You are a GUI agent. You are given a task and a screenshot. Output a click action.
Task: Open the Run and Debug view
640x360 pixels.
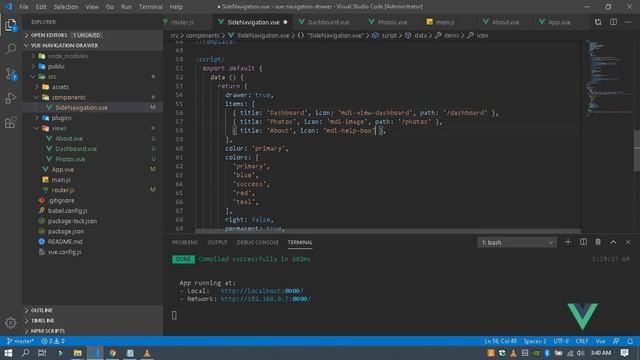pyautogui.click(x=11, y=98)
